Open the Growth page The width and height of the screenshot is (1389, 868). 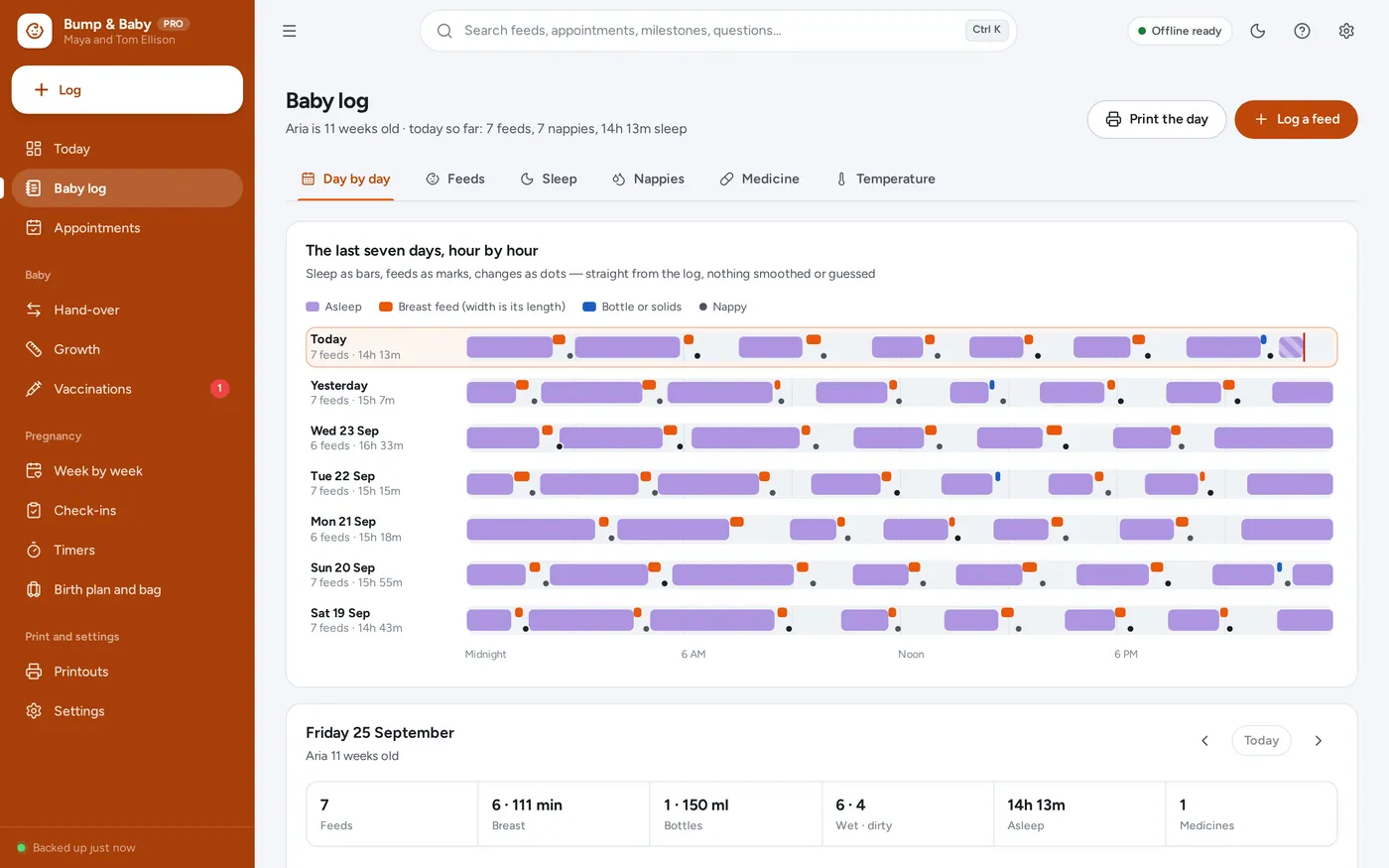127,349
